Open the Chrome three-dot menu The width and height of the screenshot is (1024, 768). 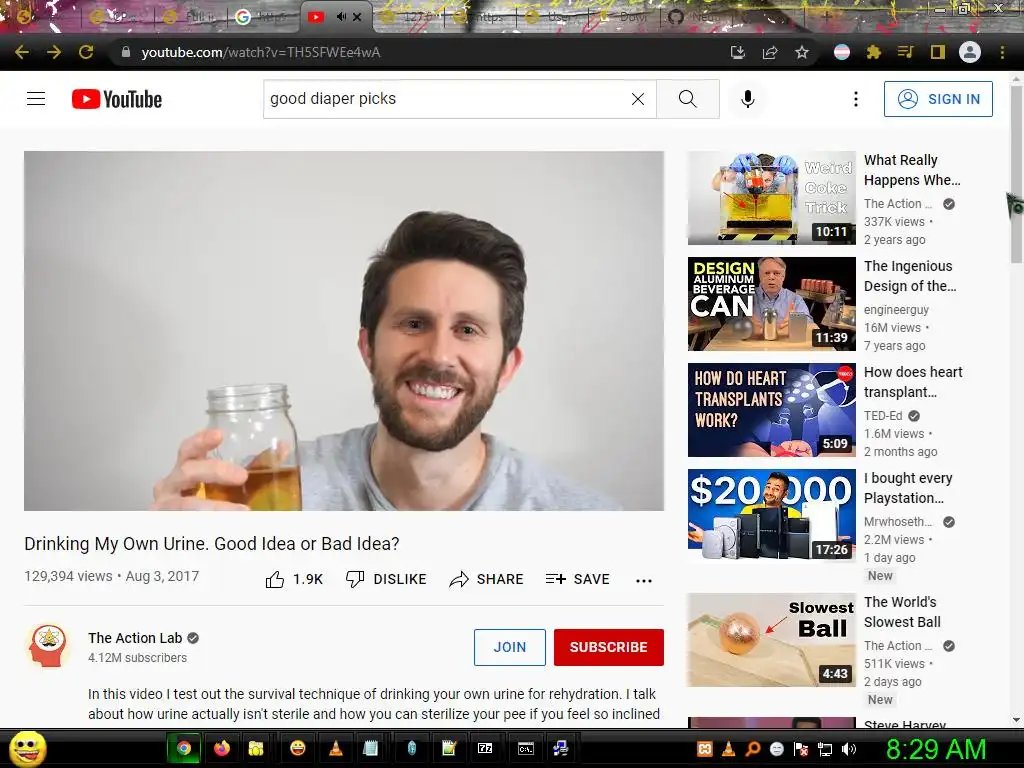pos(1002,52)
